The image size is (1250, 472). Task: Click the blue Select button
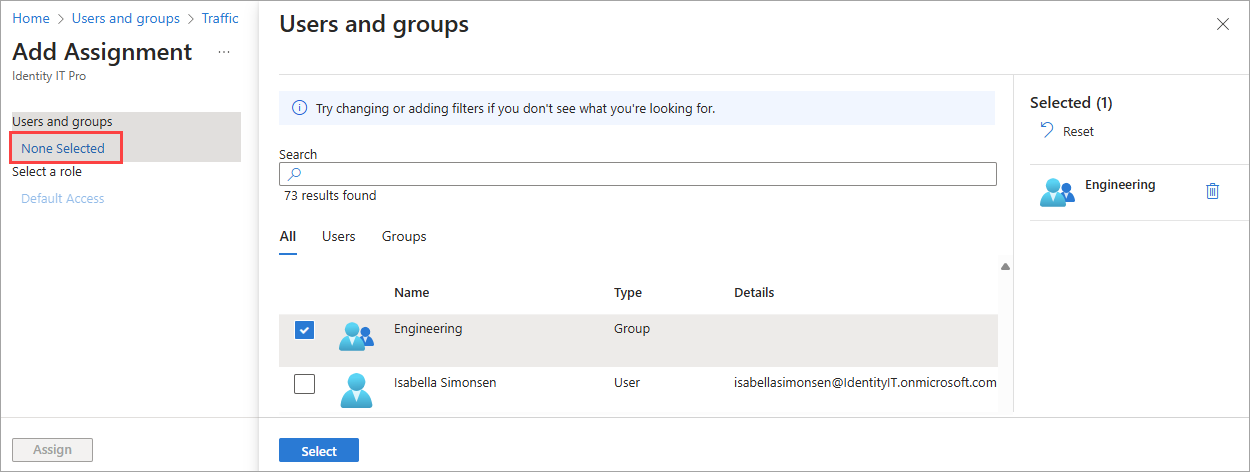[x=319, y=451]
